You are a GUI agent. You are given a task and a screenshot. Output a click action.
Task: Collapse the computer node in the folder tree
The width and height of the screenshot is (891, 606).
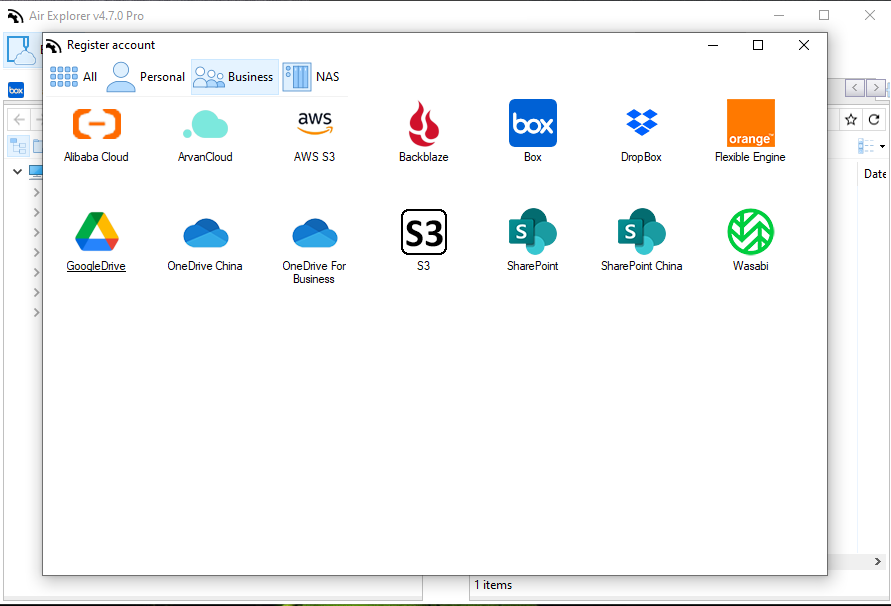tap(18, 171)
